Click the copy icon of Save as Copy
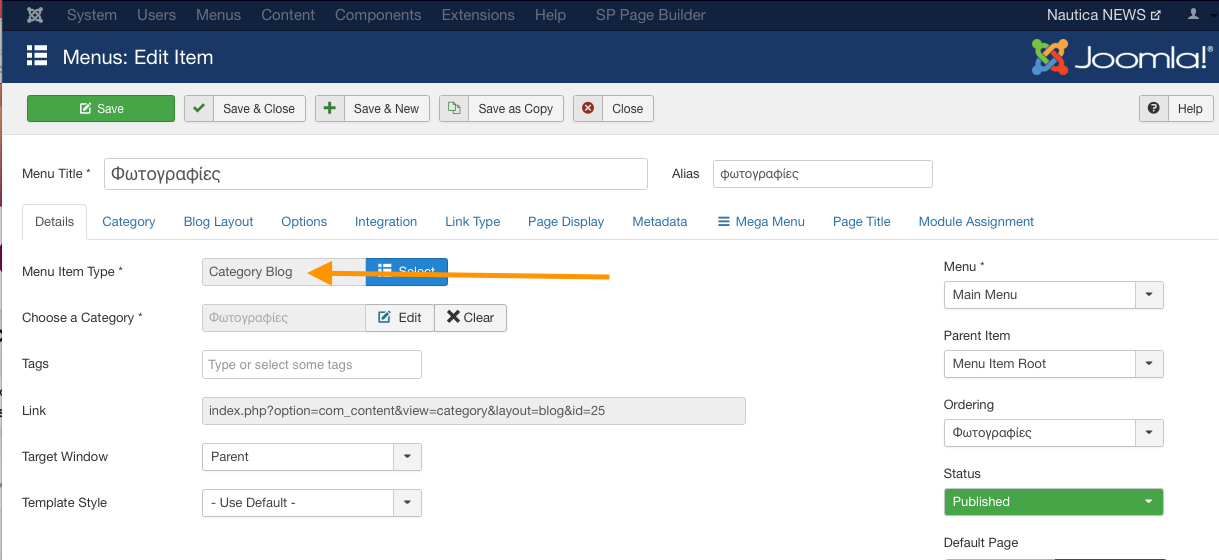The height and width of the screenshot is (560, 1219). [454, 108]
